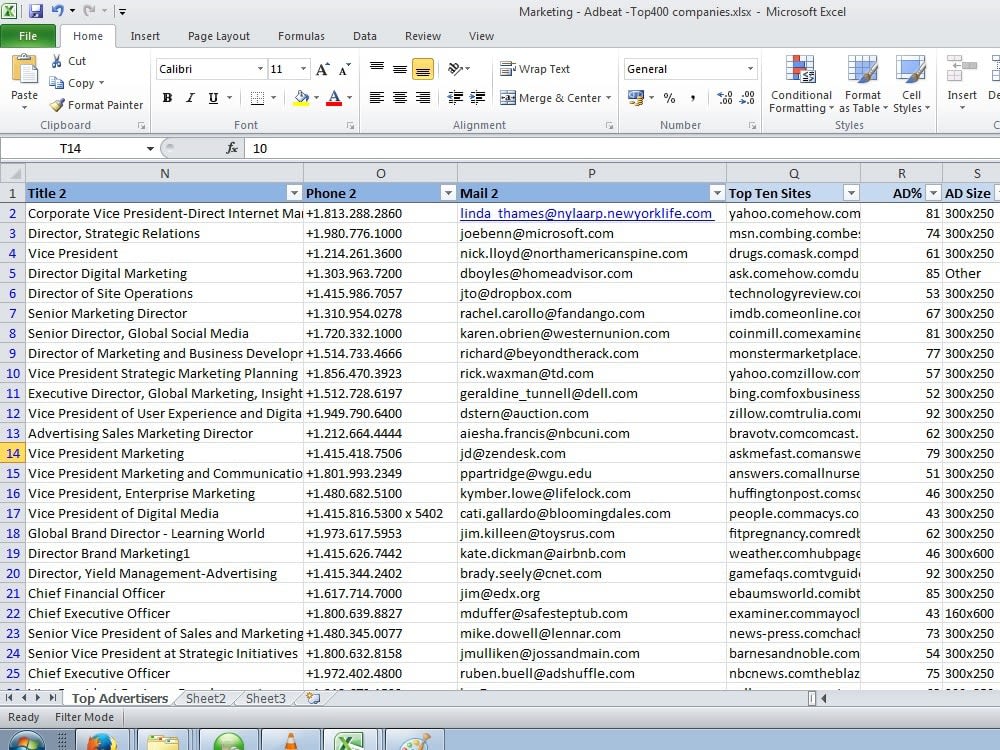Switch to the Formulas ribbon tab

coord(301,35)
